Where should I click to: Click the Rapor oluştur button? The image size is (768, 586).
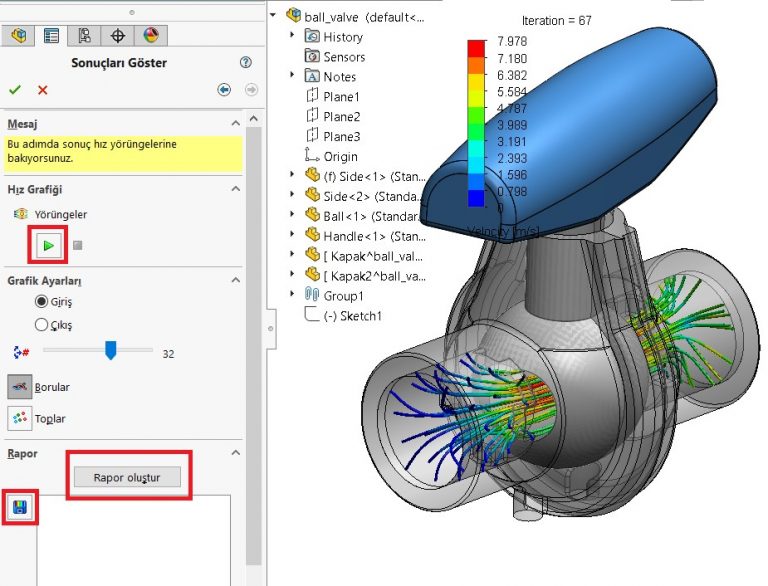(127, 477)
